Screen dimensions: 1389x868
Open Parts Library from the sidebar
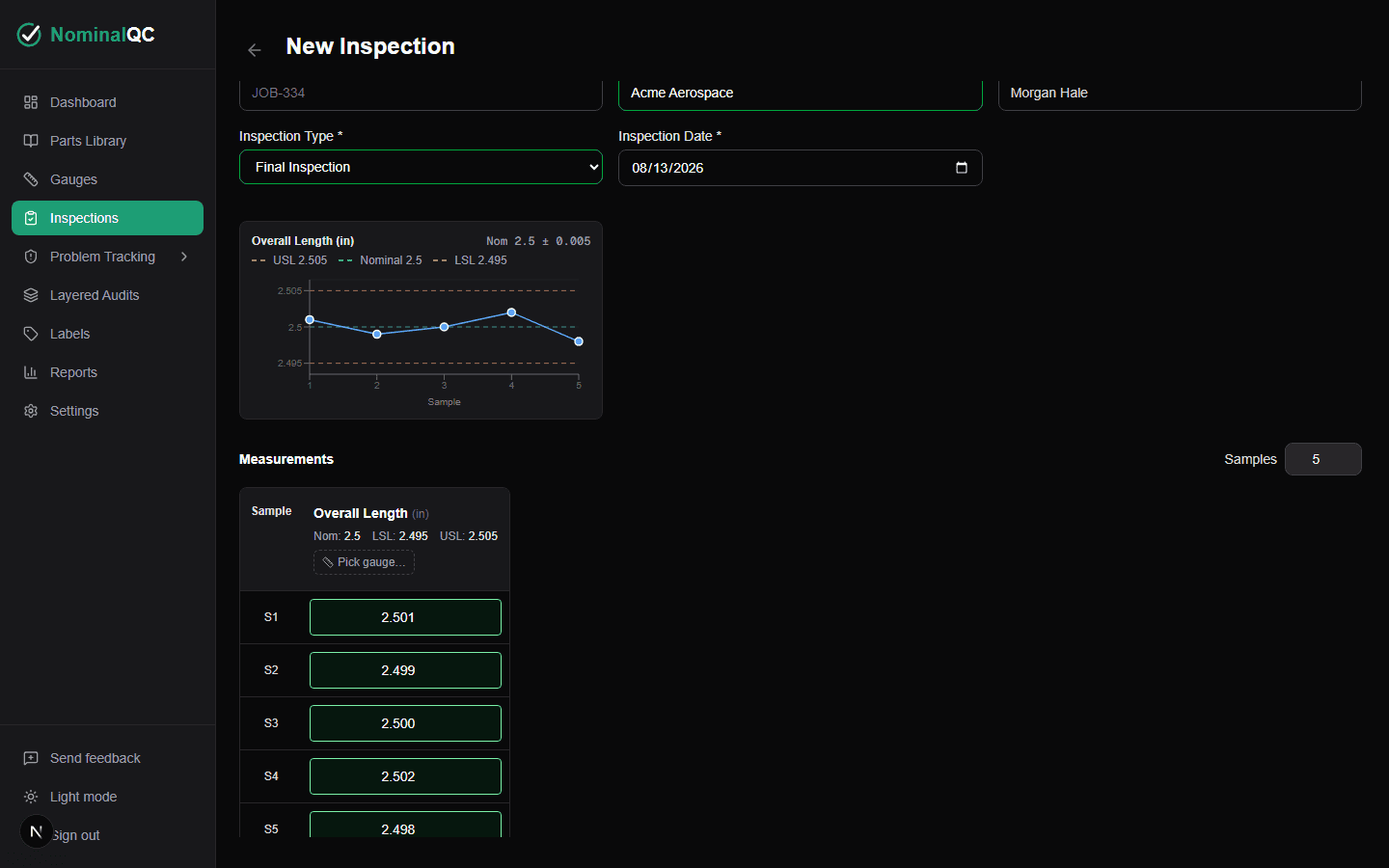(107, 141)
